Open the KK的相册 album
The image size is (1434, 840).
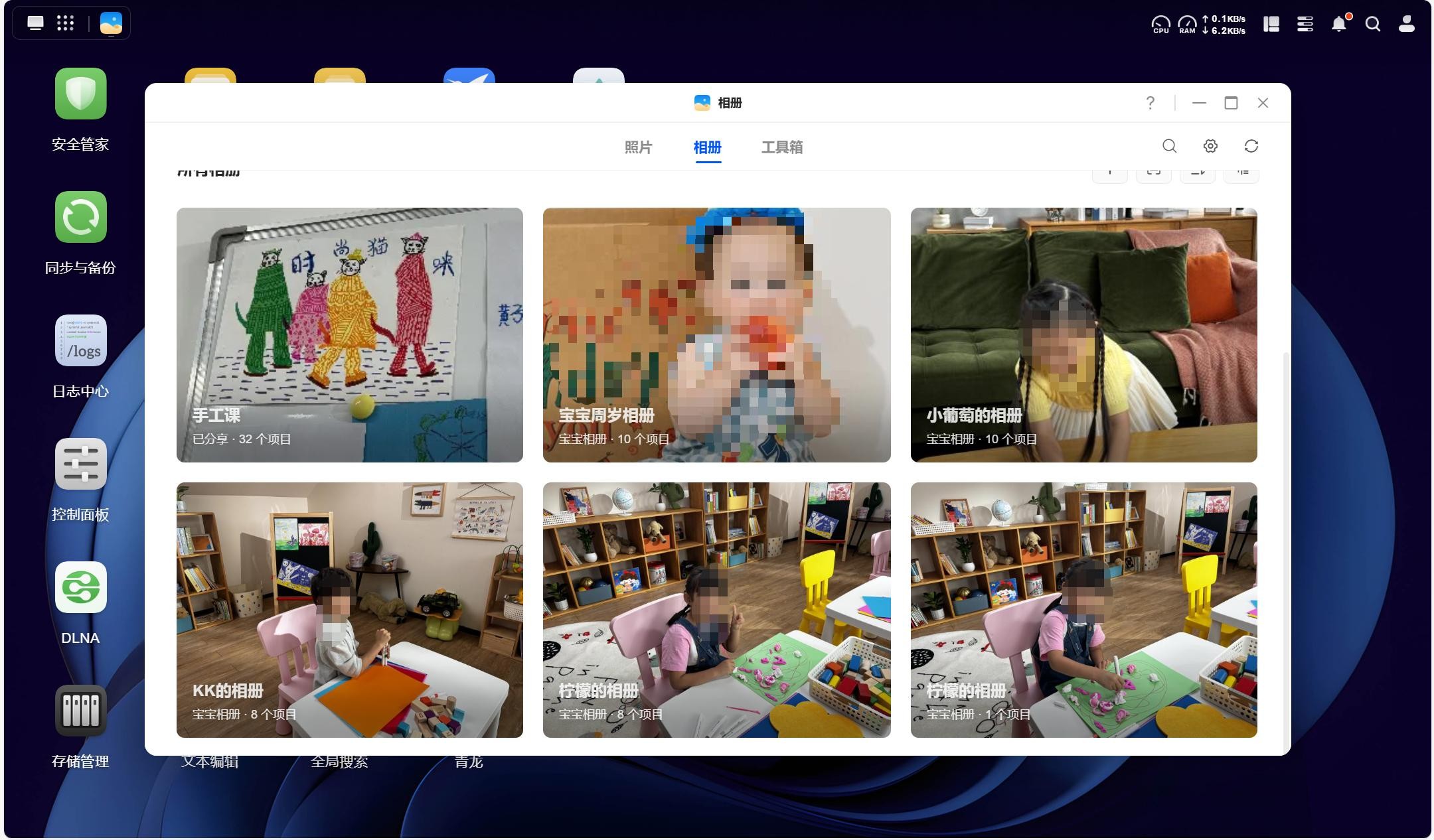(x=349, y=609)
